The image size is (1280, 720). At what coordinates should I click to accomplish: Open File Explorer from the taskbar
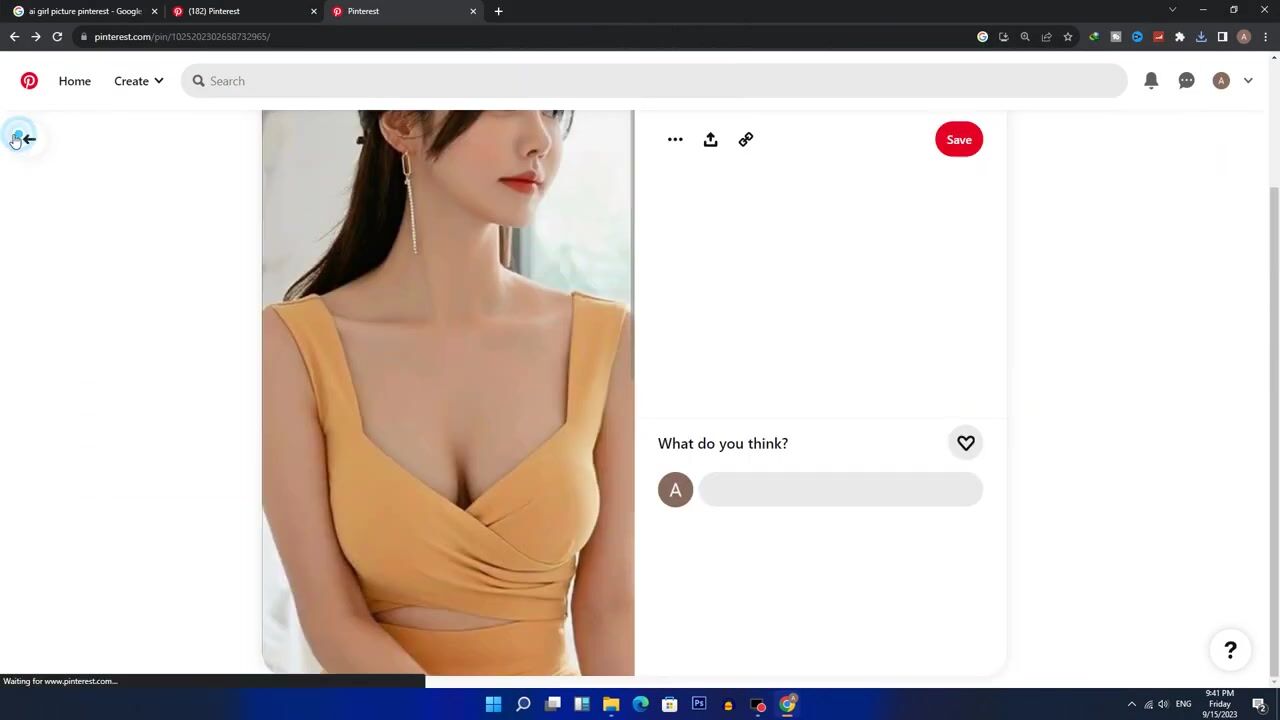[x=611, y=704]
